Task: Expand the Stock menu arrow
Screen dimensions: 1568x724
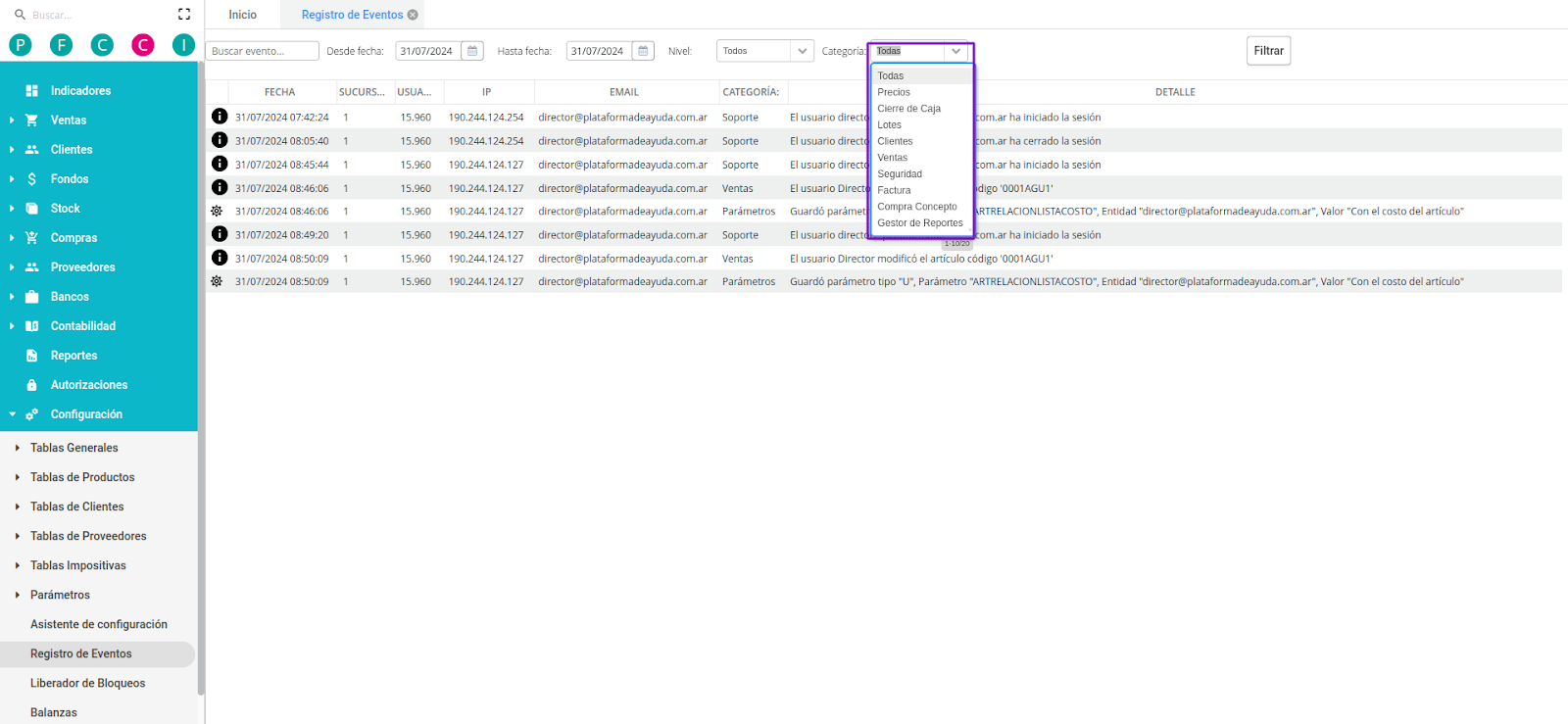Action: tap(12, 208)
